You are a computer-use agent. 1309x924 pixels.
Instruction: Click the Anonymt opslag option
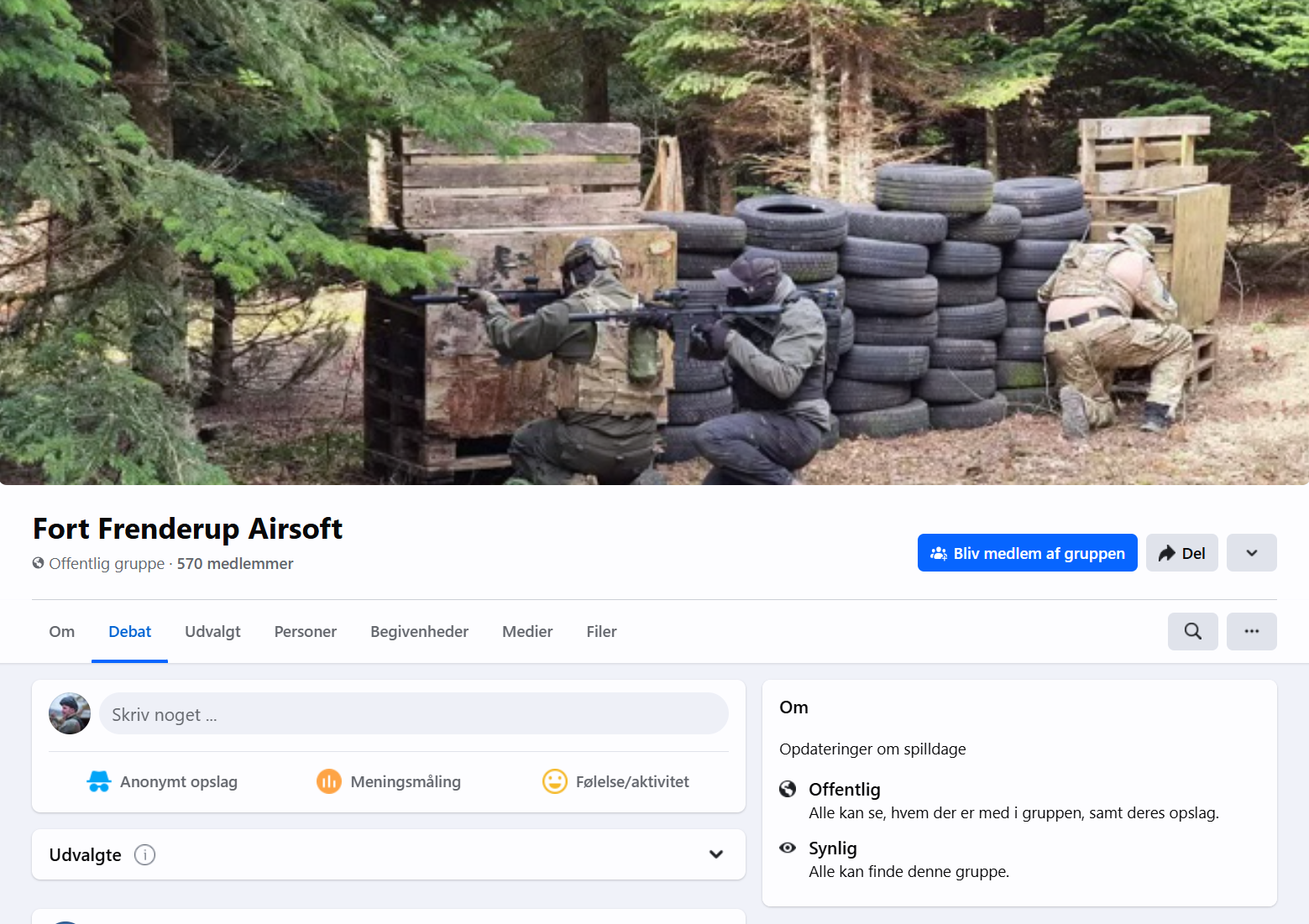click(x=162, y=781)
